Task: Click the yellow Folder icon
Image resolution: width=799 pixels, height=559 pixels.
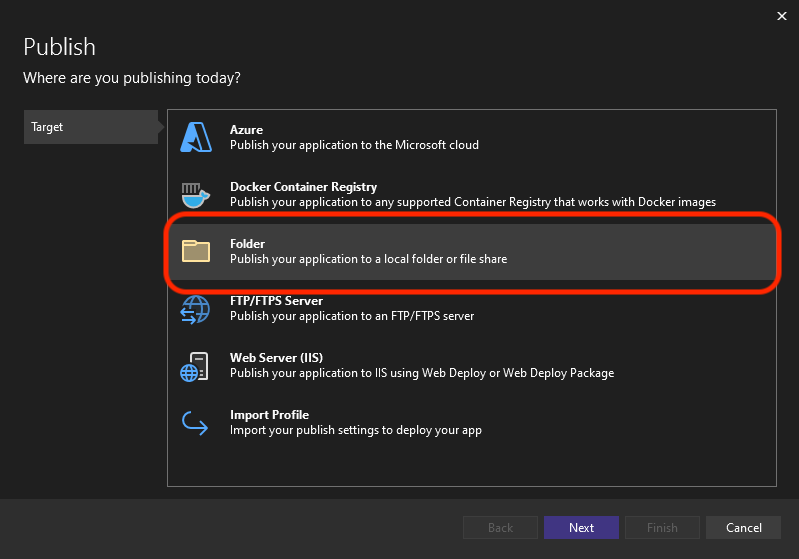Action: [196, 251]
